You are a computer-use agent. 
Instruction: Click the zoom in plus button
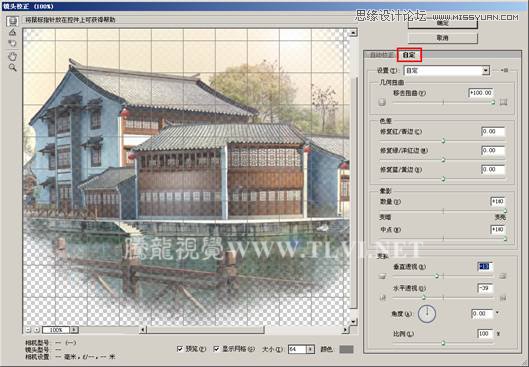tap(36, 330)
